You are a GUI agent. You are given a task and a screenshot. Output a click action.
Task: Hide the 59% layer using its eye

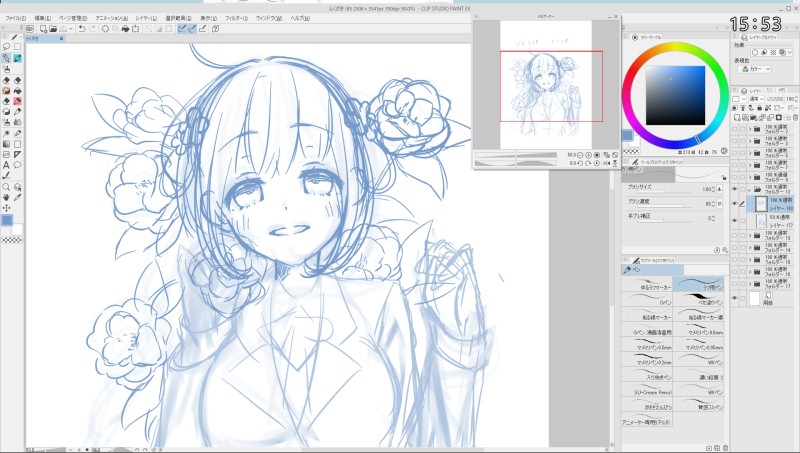[x=735, y=220]
